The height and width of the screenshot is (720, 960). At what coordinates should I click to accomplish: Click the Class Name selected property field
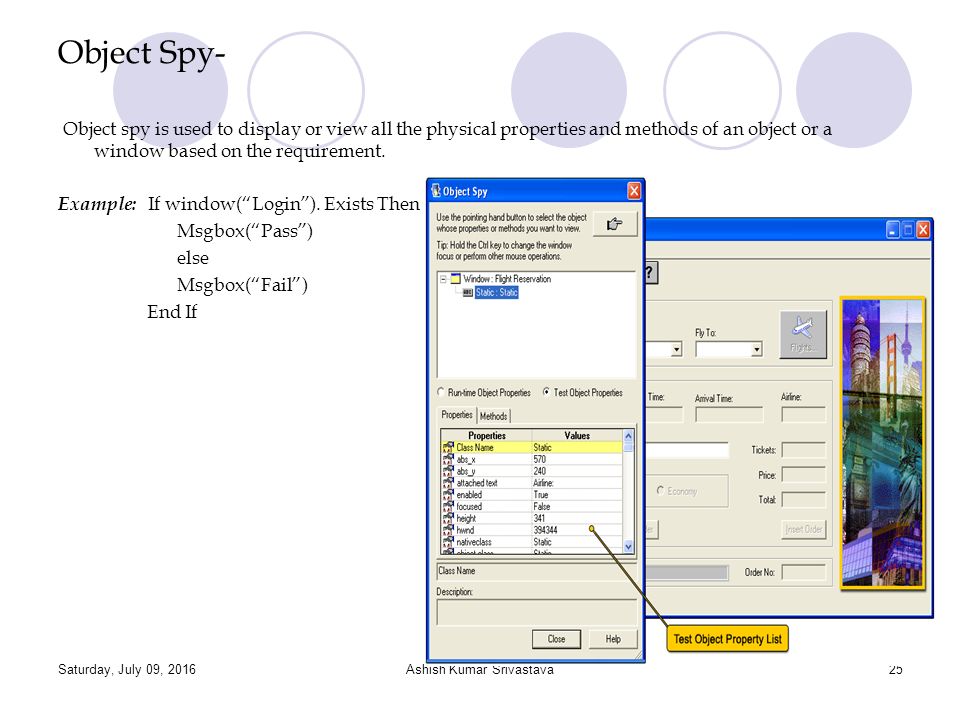coord(537,571)
